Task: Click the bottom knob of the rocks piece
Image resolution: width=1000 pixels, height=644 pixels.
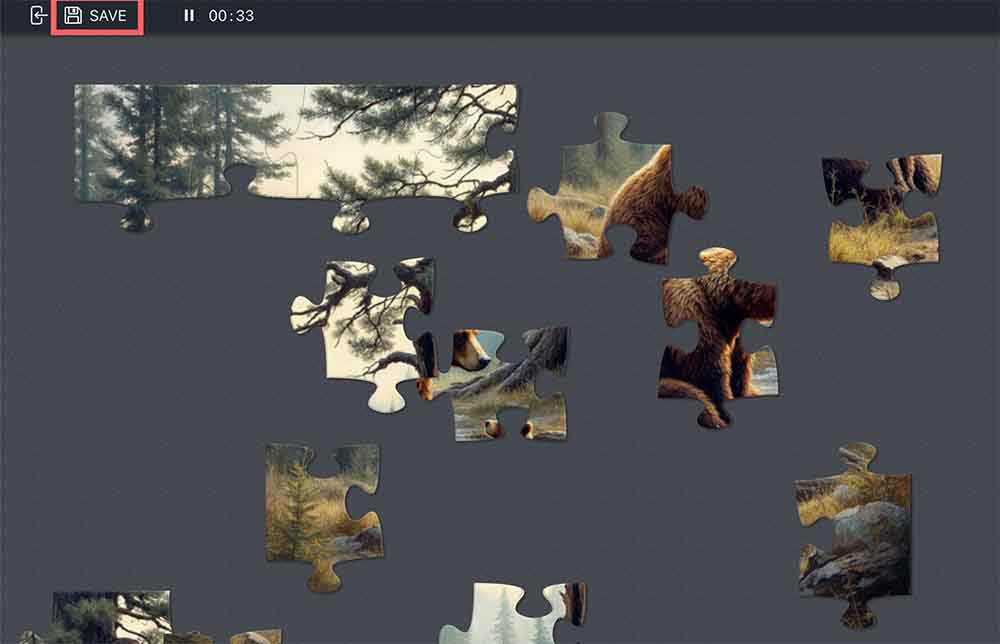Action: click(x=856, y=612)
